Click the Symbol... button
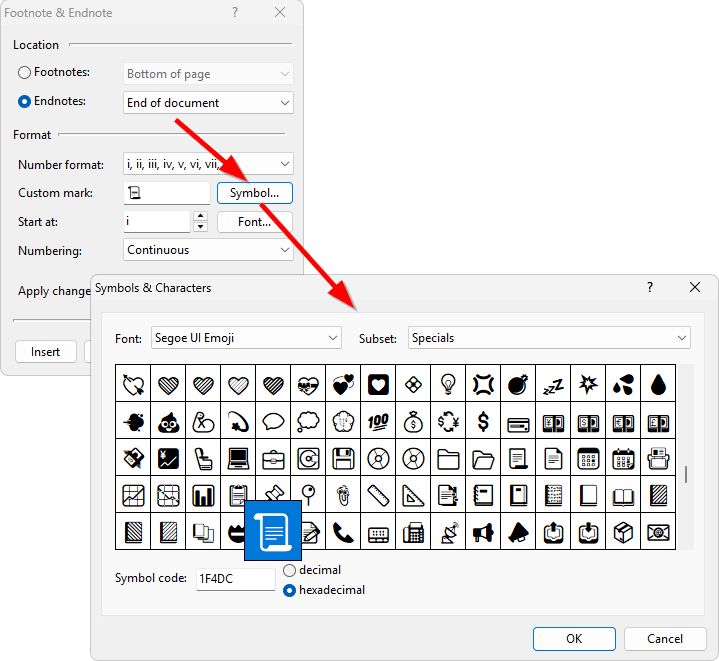This screenshot has width=719, height=661. [254, 193]
